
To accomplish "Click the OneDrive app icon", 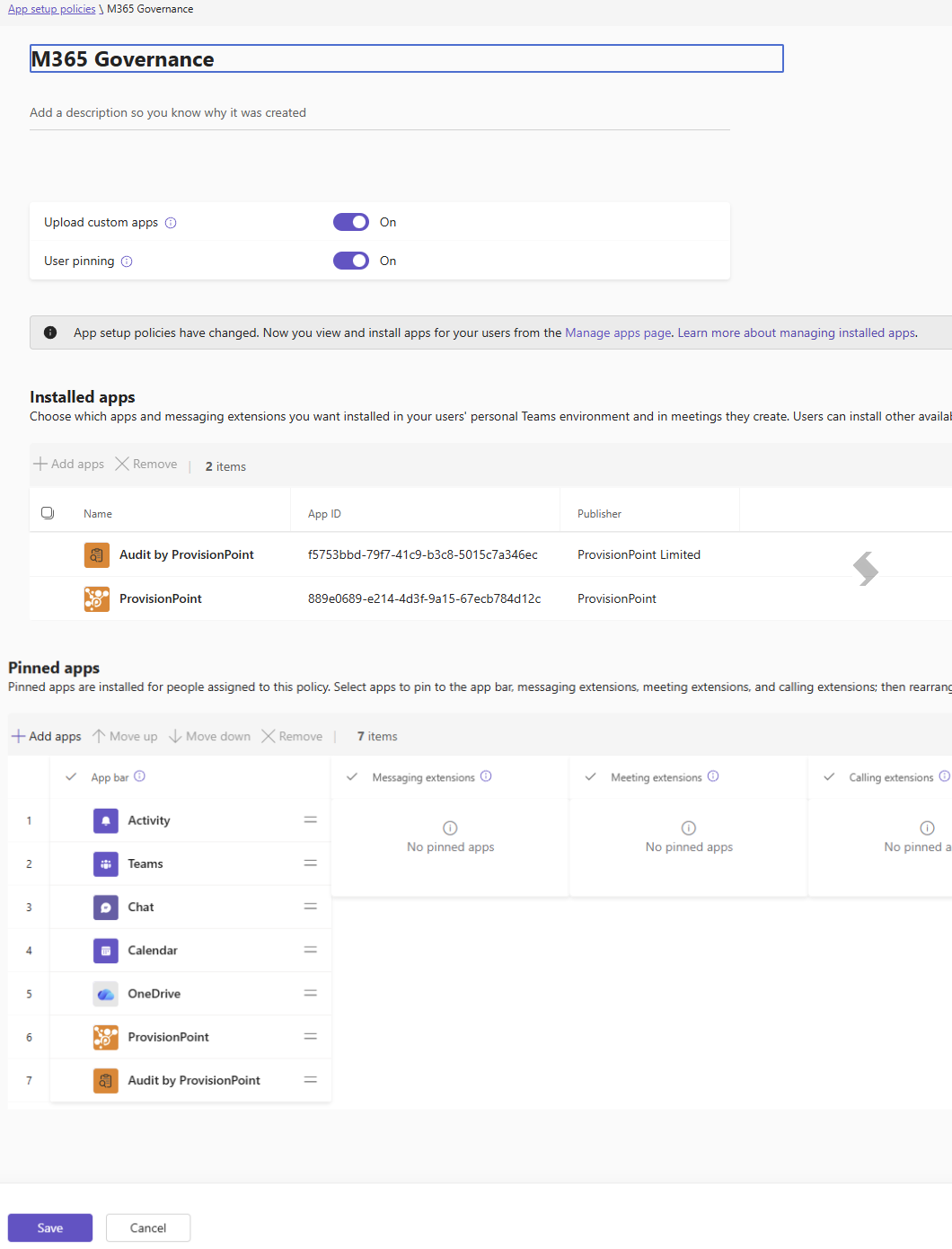I will [106, 994].
